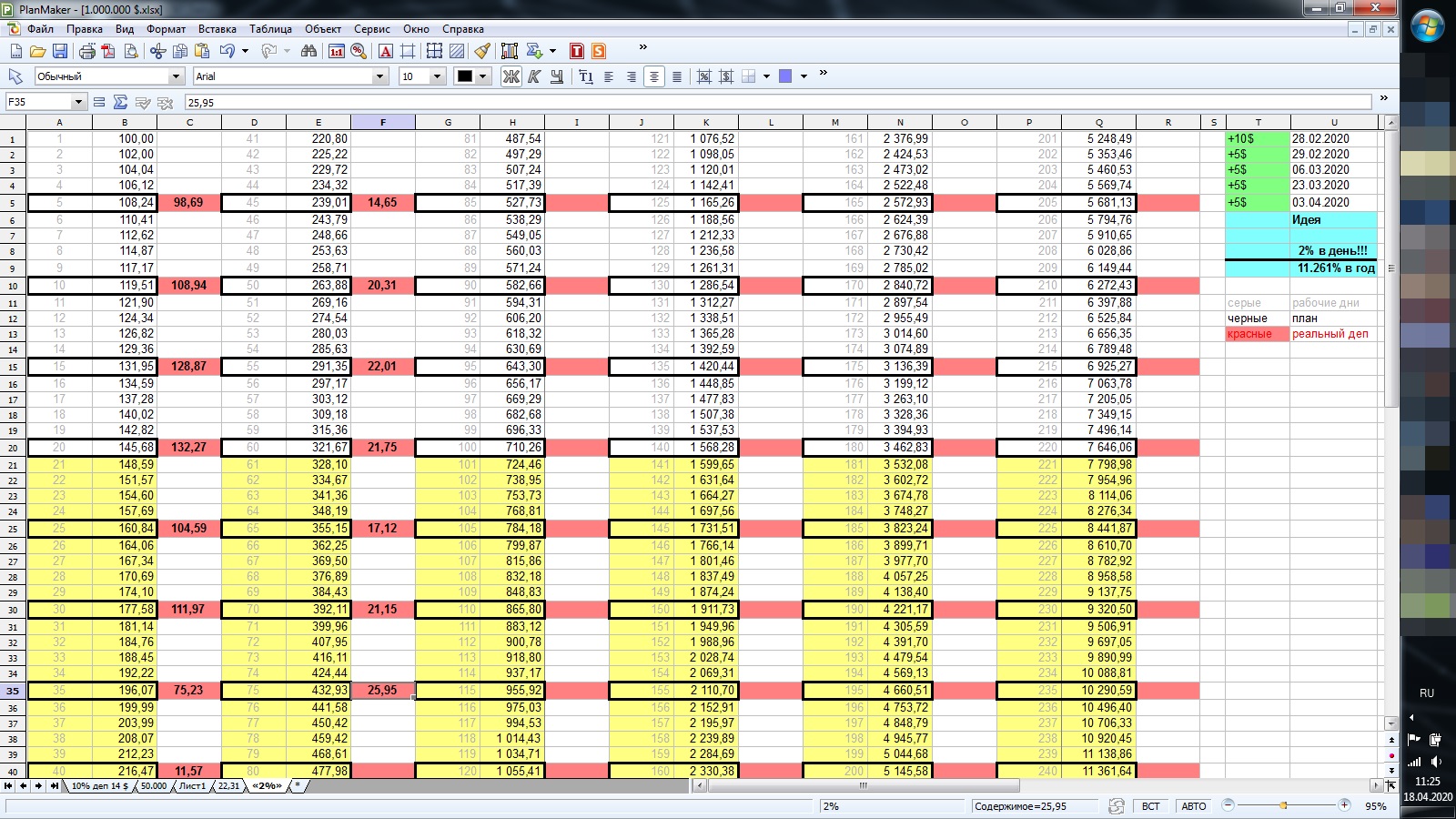Image resolution: width=1456 pixels, height=819 pixels.
Task: Open Find with the binoculars icon
Action: [308, 51]
